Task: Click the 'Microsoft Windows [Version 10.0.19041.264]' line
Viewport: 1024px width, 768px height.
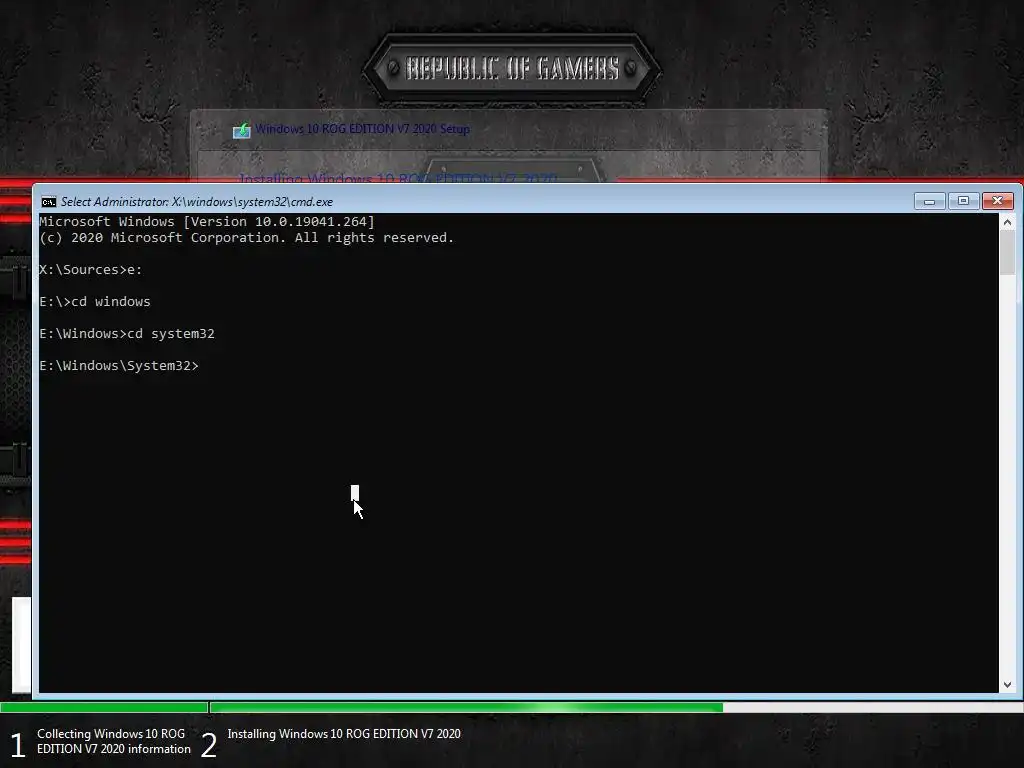Action: click(207, 222)
